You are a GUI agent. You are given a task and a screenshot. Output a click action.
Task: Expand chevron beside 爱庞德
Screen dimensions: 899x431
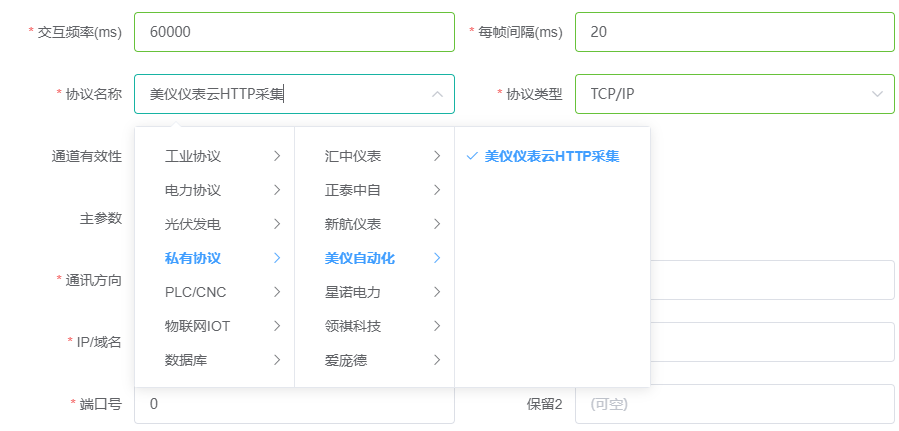[437, 361]
